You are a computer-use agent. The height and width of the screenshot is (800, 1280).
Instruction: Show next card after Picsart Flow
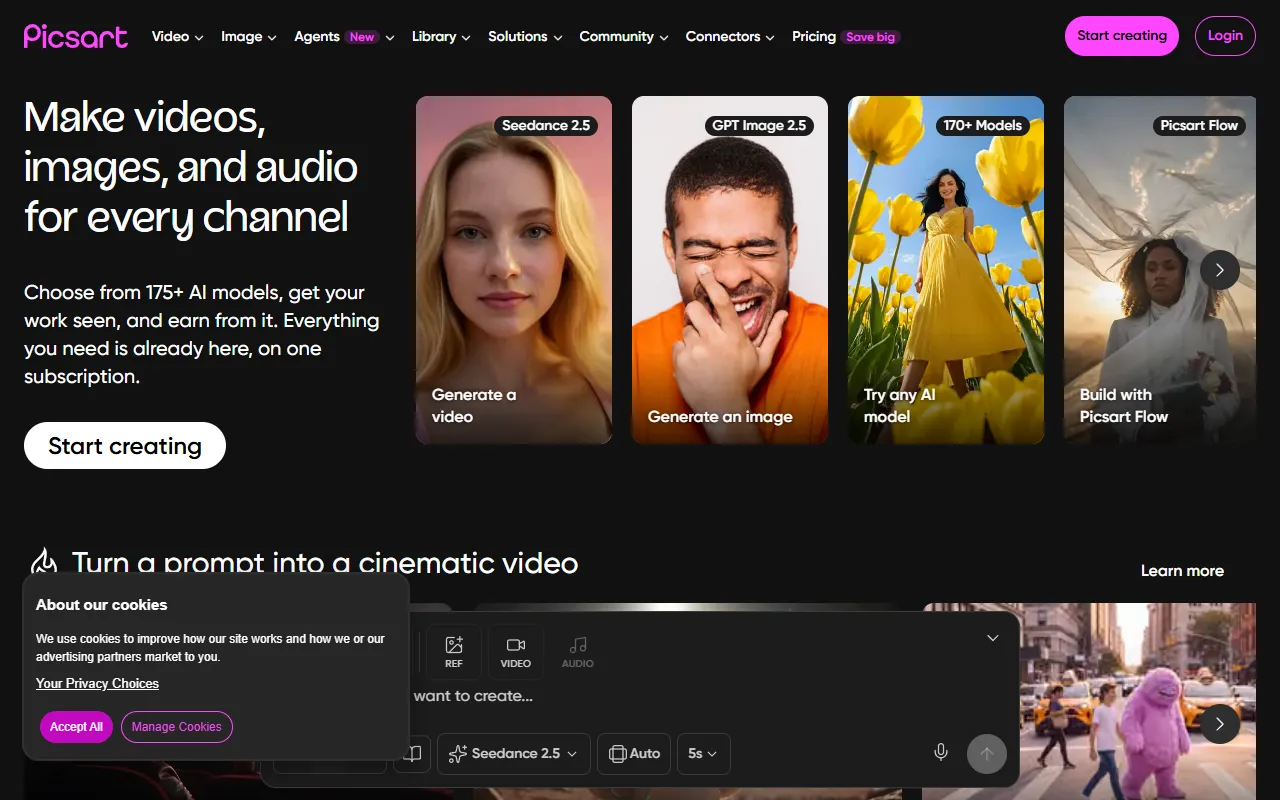coord(1220,270)
